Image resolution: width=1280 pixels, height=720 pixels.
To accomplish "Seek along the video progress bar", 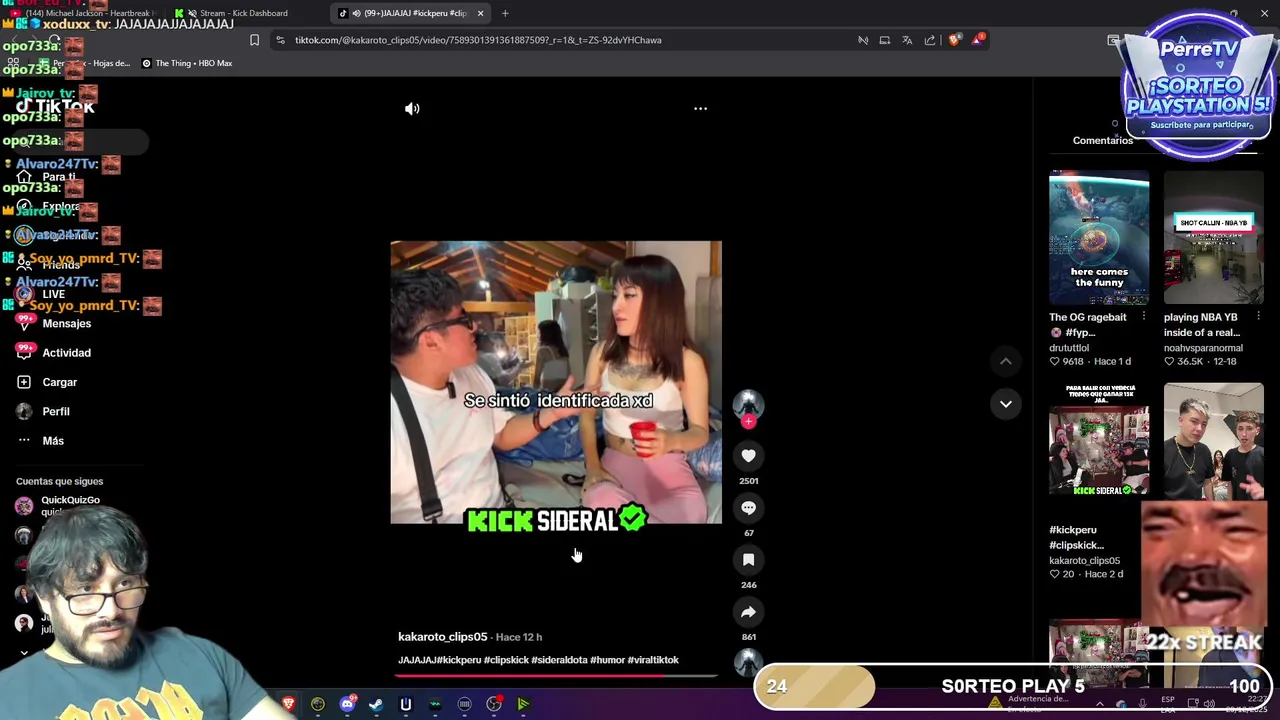I will coord(556,676).
